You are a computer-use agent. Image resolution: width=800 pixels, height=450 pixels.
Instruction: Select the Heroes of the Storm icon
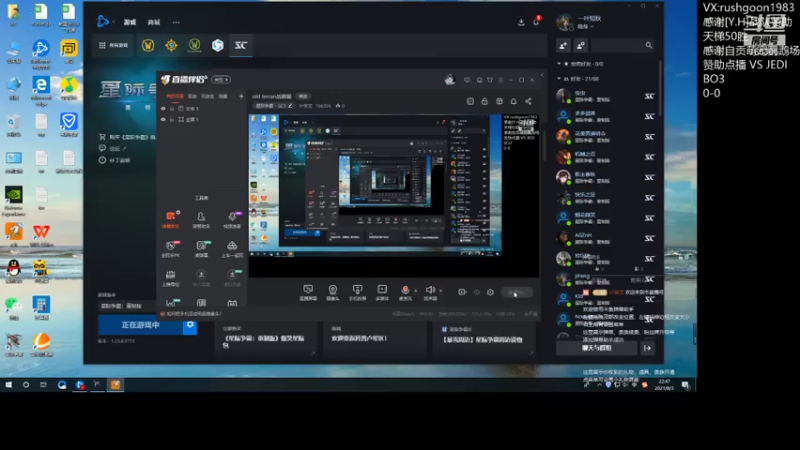click(218, 45)
